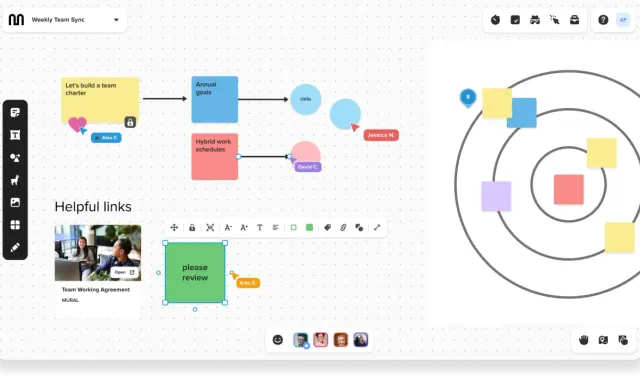The height and width of the screenshot is (384, 640).
Task: Open text formatting with the T icon
Action: 260,228
